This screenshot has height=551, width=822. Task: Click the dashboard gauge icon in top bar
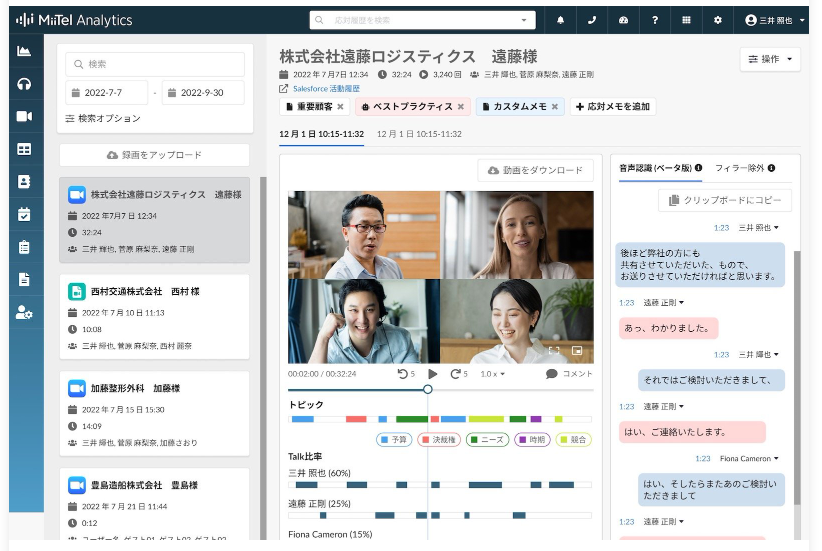click(623, 20)
